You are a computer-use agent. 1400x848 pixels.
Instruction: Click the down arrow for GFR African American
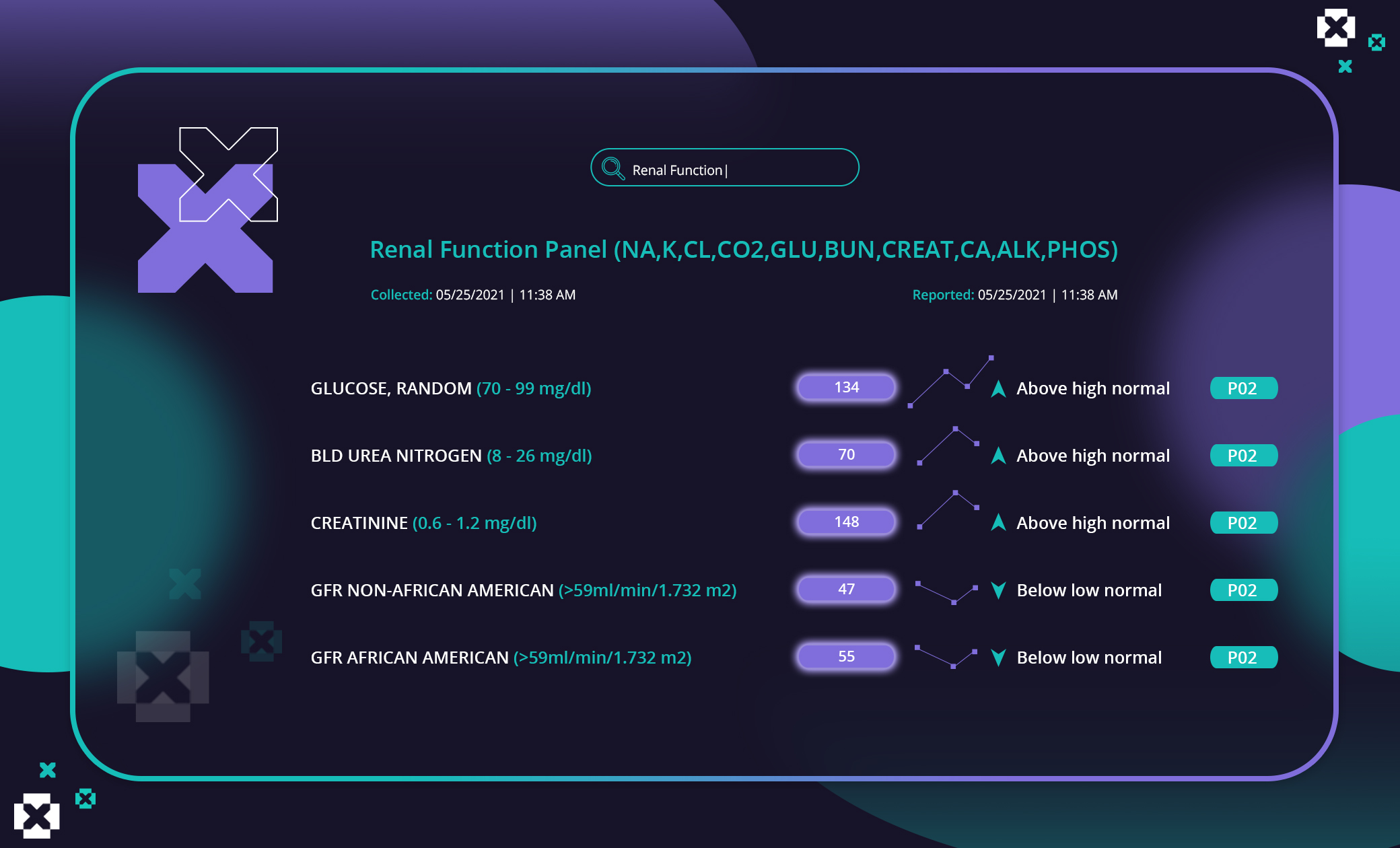tap(998, 658)
